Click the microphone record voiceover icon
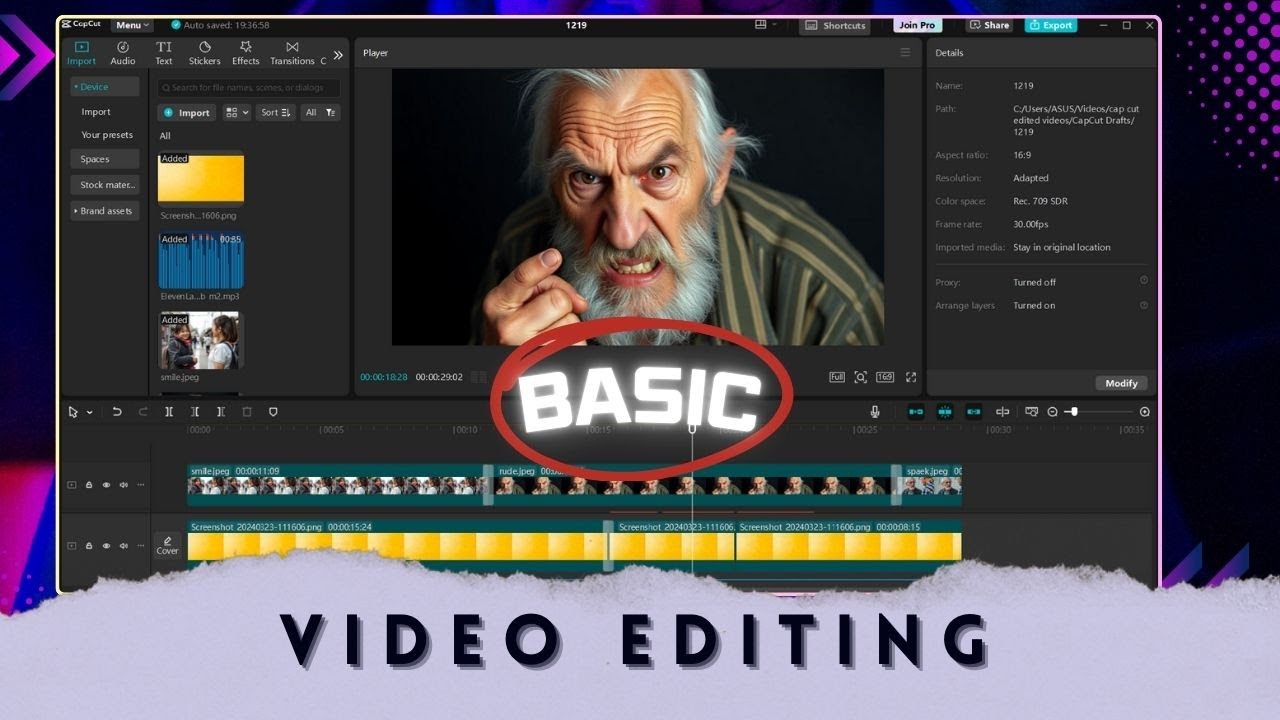The image size is (1280, 720). (875, 412)
